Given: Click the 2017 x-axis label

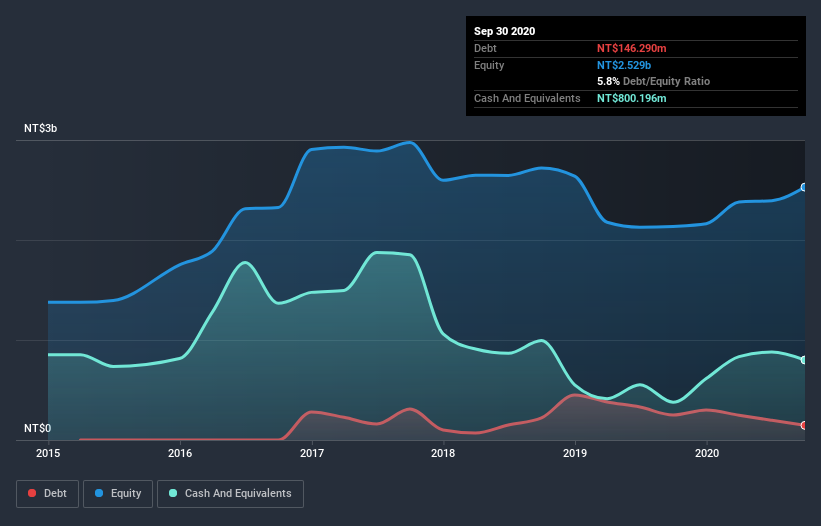Looking at the screenshot, I should [x=312, y=453].
